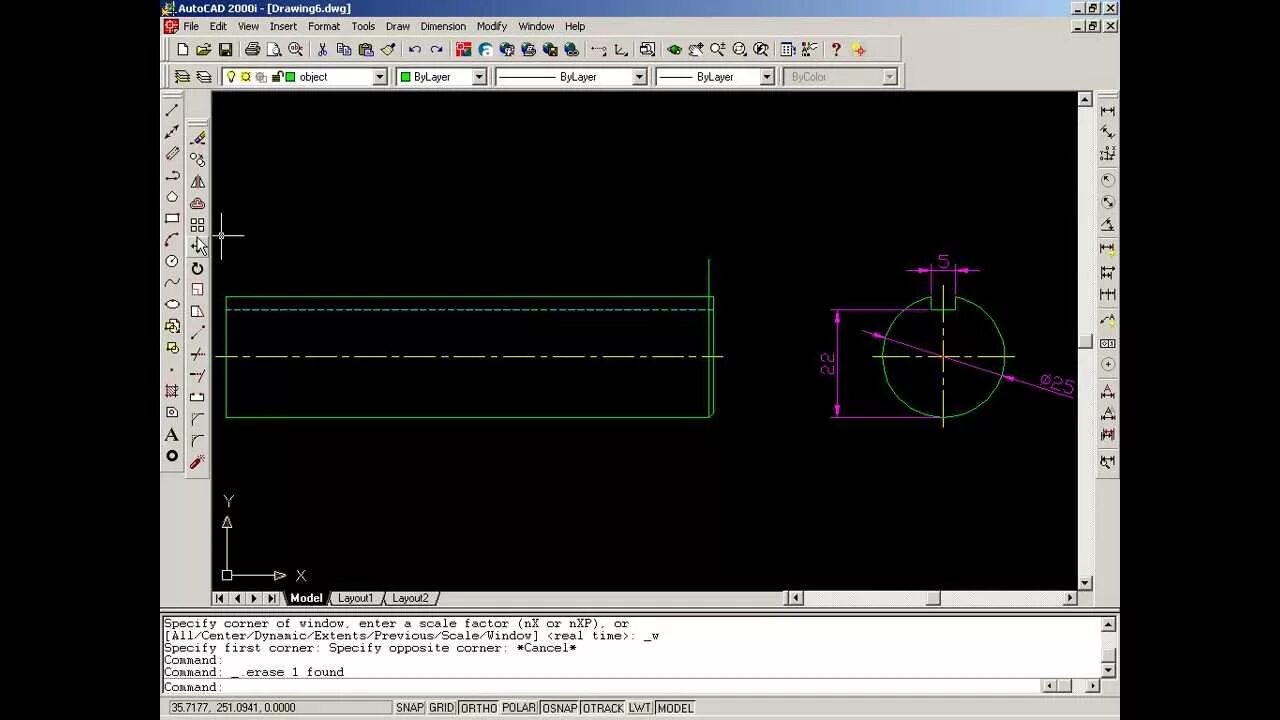Click the horizontal scrollbar thumb in drawing area
1280x720 pixels.
(933, 598)
